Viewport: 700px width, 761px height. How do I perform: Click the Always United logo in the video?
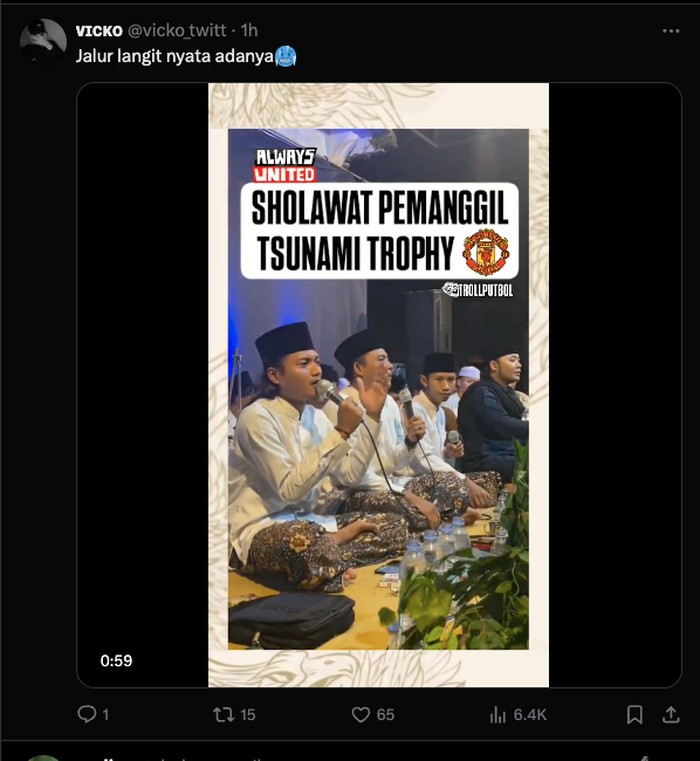285,166
